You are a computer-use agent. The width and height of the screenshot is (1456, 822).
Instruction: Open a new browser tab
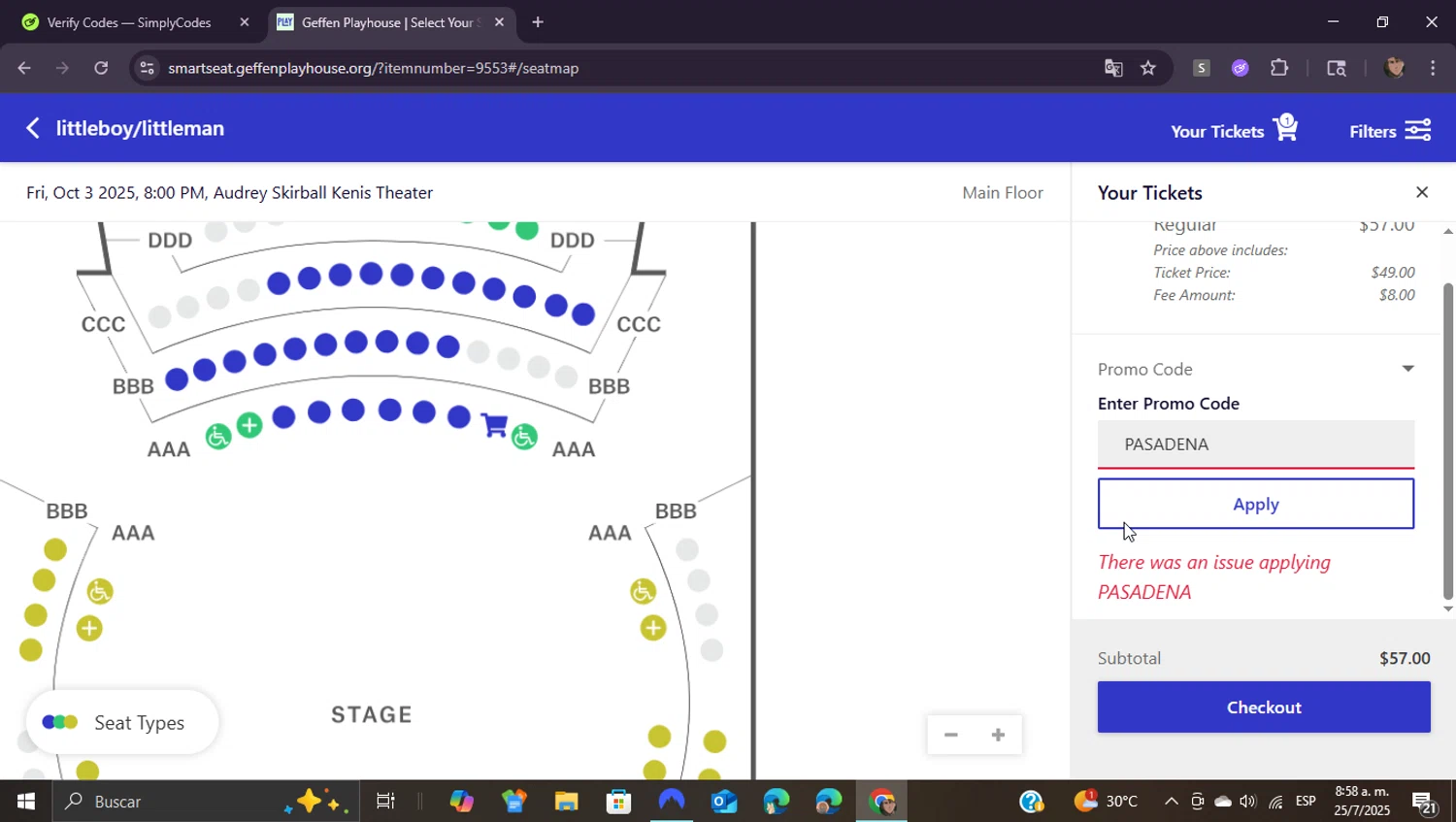tap(538, 22)
